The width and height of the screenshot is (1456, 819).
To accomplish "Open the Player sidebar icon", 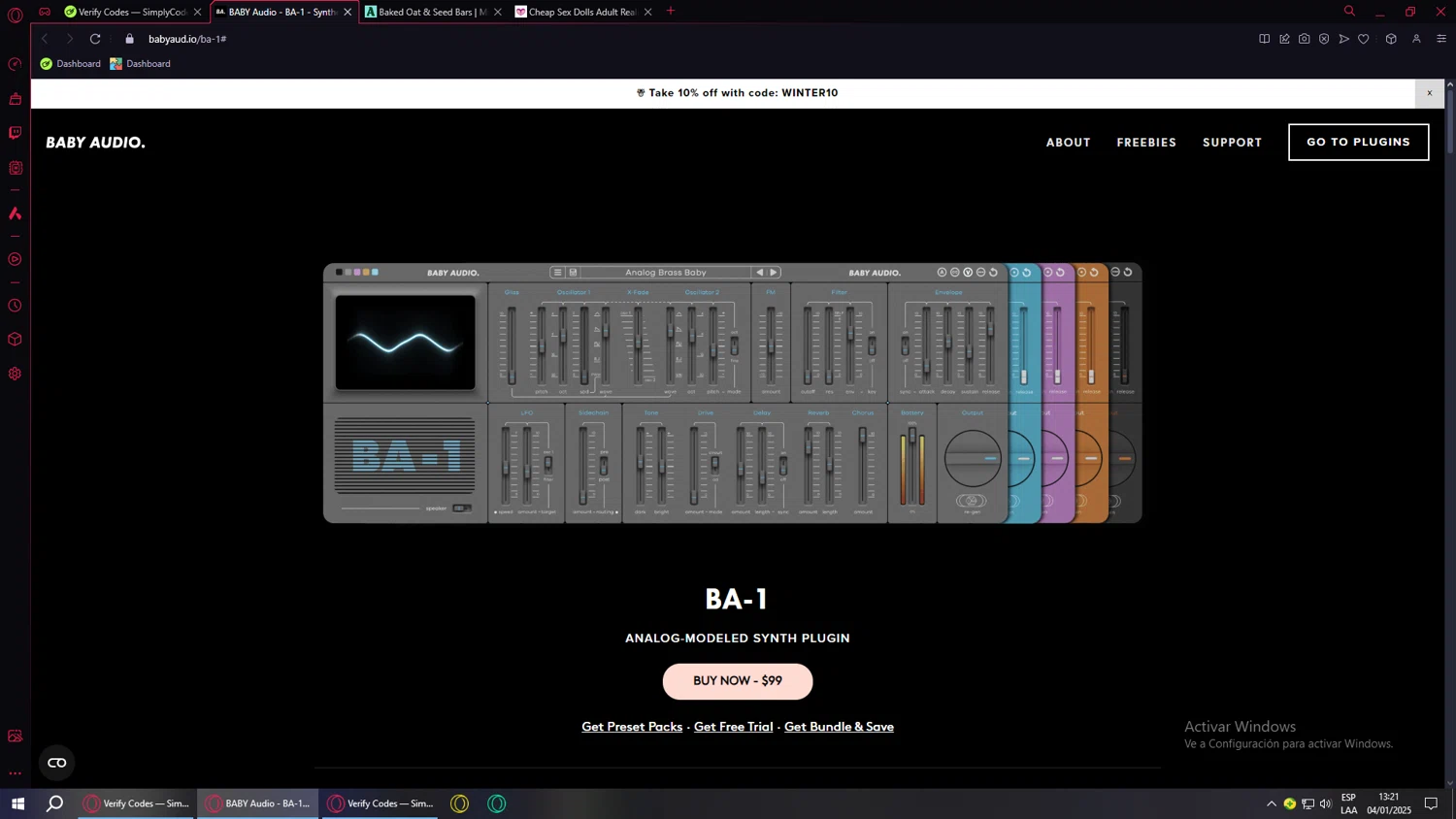I will [x=15, y=259].
